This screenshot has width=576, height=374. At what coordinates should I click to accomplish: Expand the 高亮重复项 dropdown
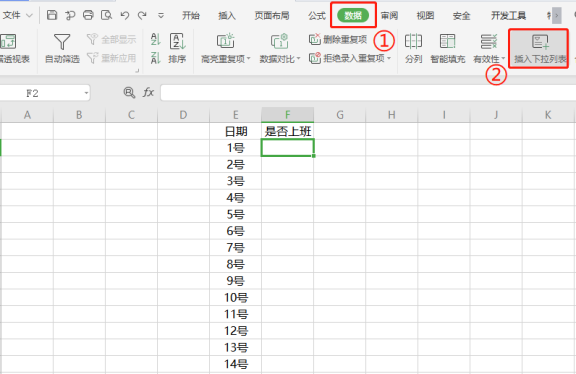coord(248,59)
